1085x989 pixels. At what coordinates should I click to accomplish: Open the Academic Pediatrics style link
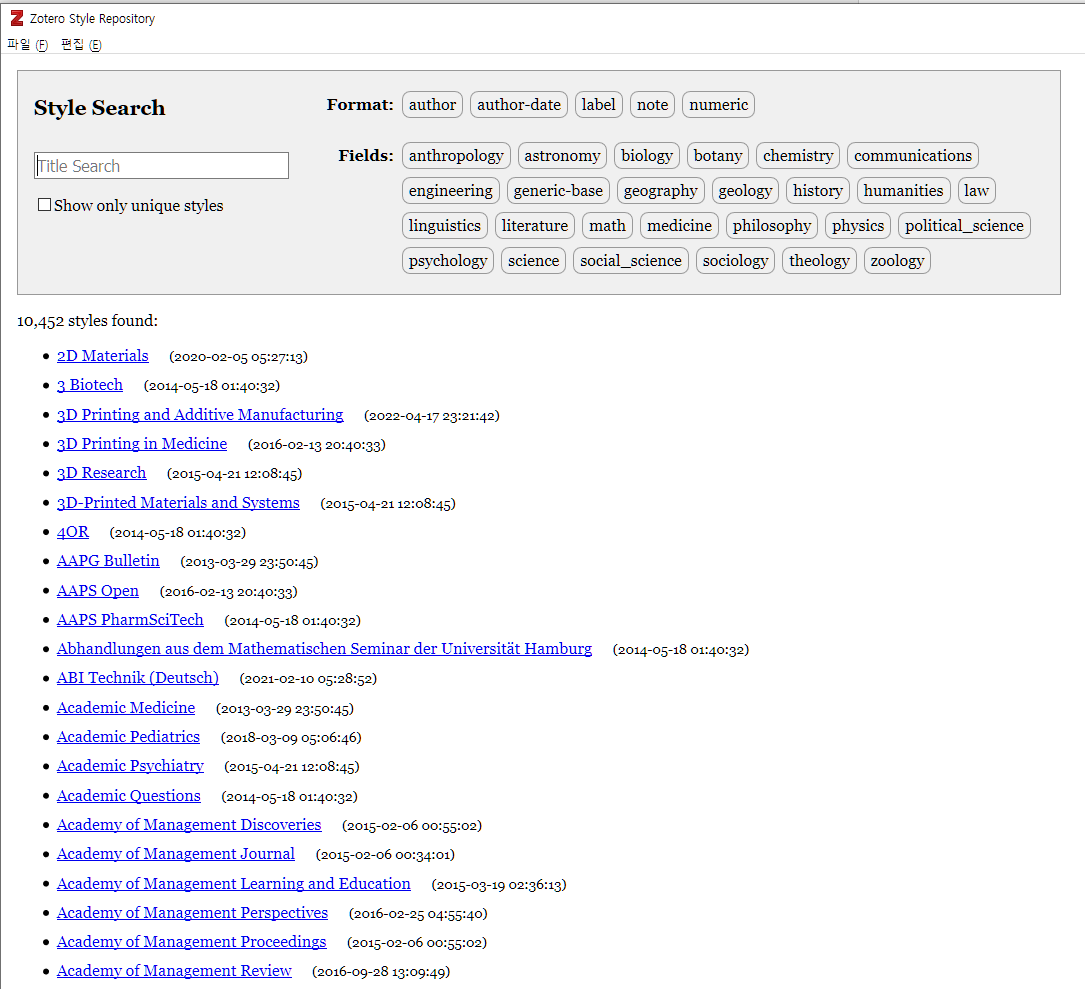(128, 736)
